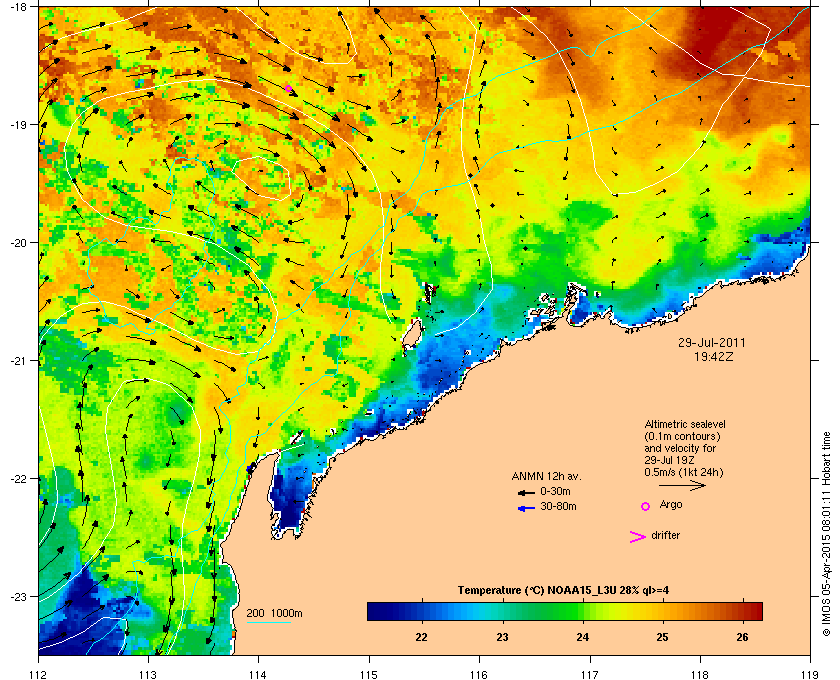840x680 pixels.
Task: Click the latitude axis label -20
Action: pos(18,243)
